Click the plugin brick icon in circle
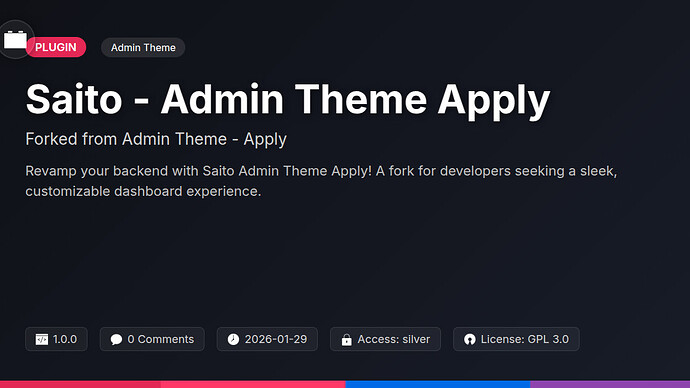The image size is (690, 388). tap(15, 40)
